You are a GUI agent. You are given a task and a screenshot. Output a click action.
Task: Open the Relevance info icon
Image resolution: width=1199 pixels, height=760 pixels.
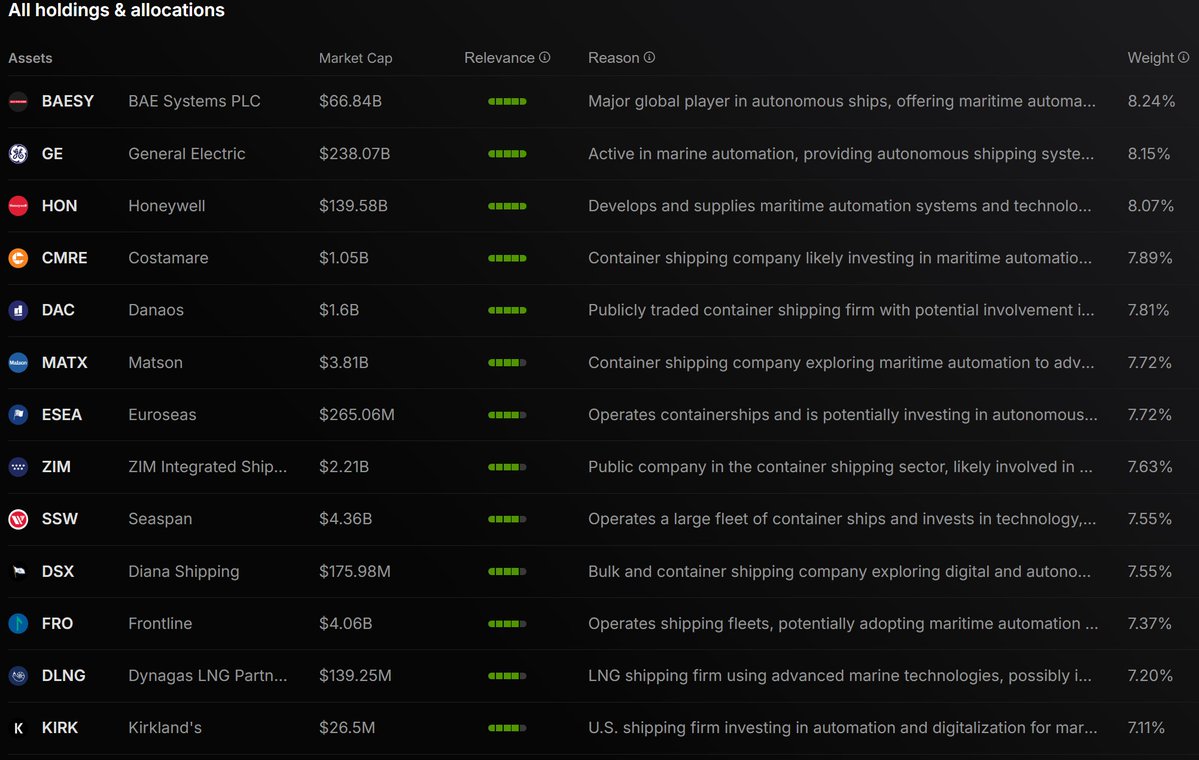click(544, 57)
